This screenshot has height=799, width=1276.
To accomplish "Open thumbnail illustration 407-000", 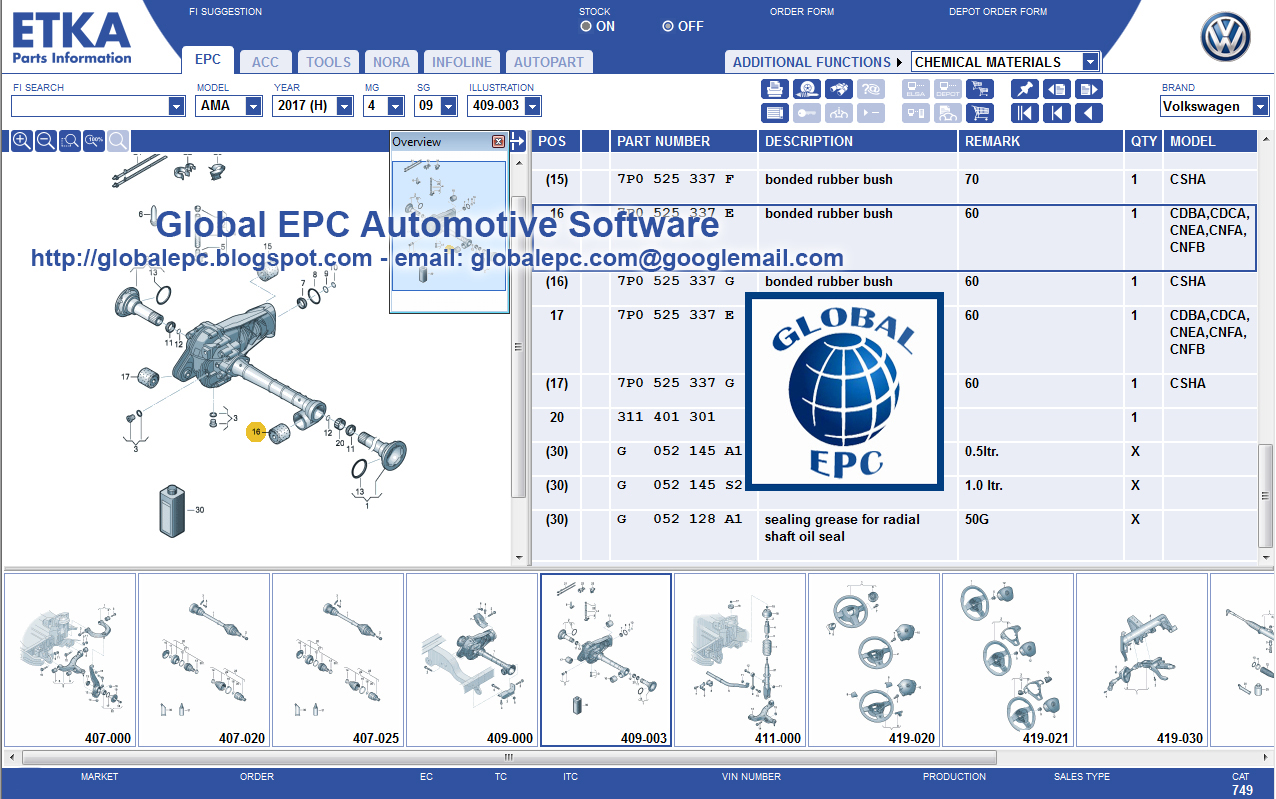I will coord(70,660).
